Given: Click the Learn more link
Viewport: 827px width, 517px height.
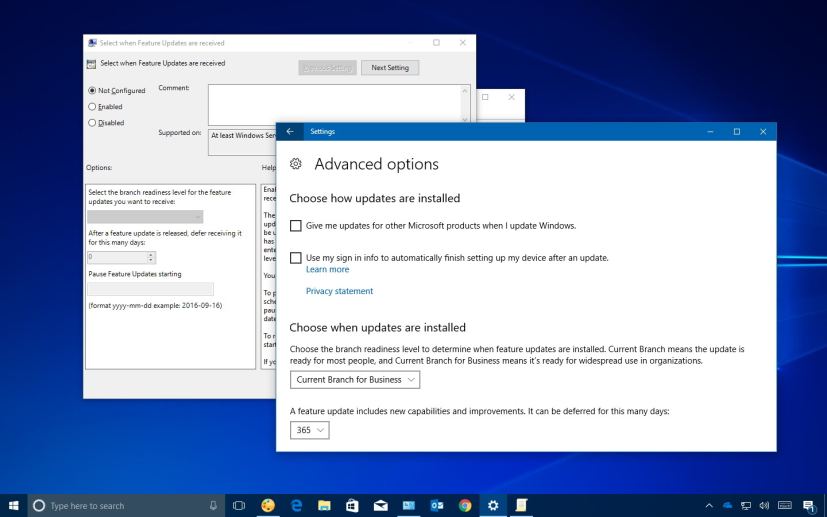Looking at the screenshot, I should (x=328, y=269).
